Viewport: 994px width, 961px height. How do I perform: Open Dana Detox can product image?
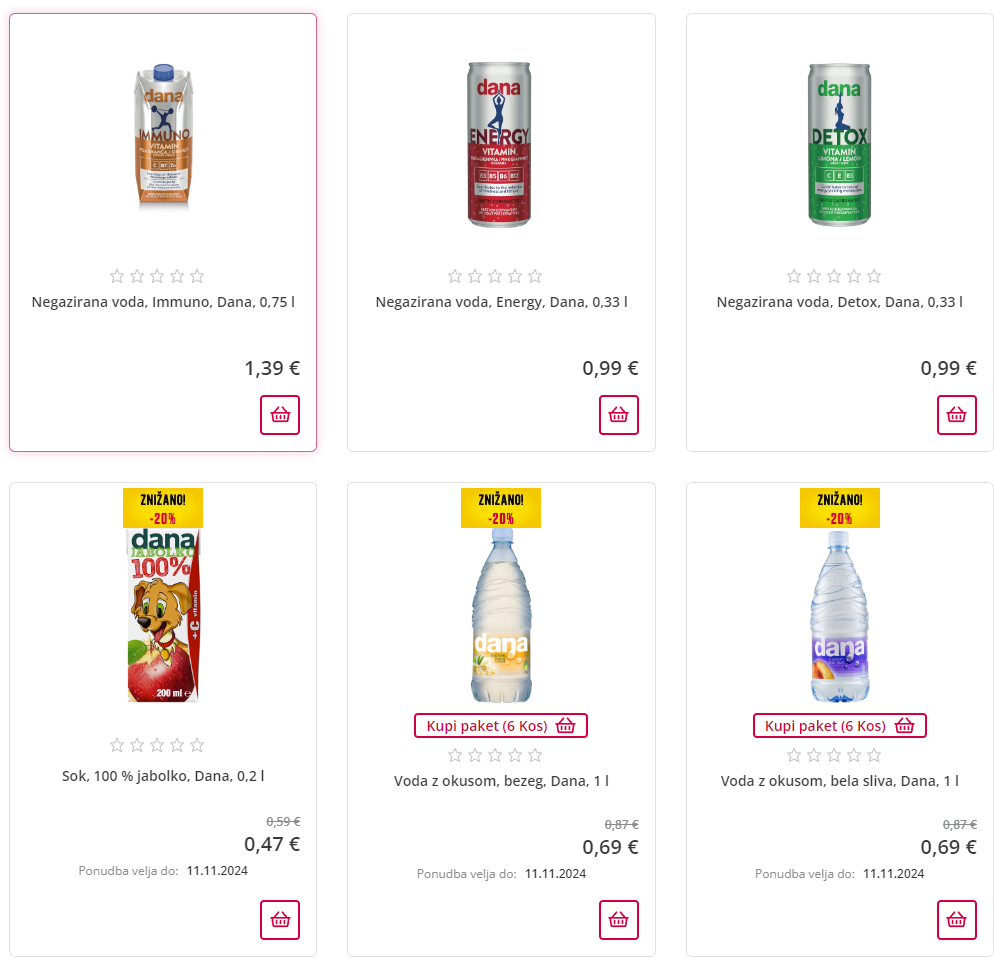tap(839, 143)
